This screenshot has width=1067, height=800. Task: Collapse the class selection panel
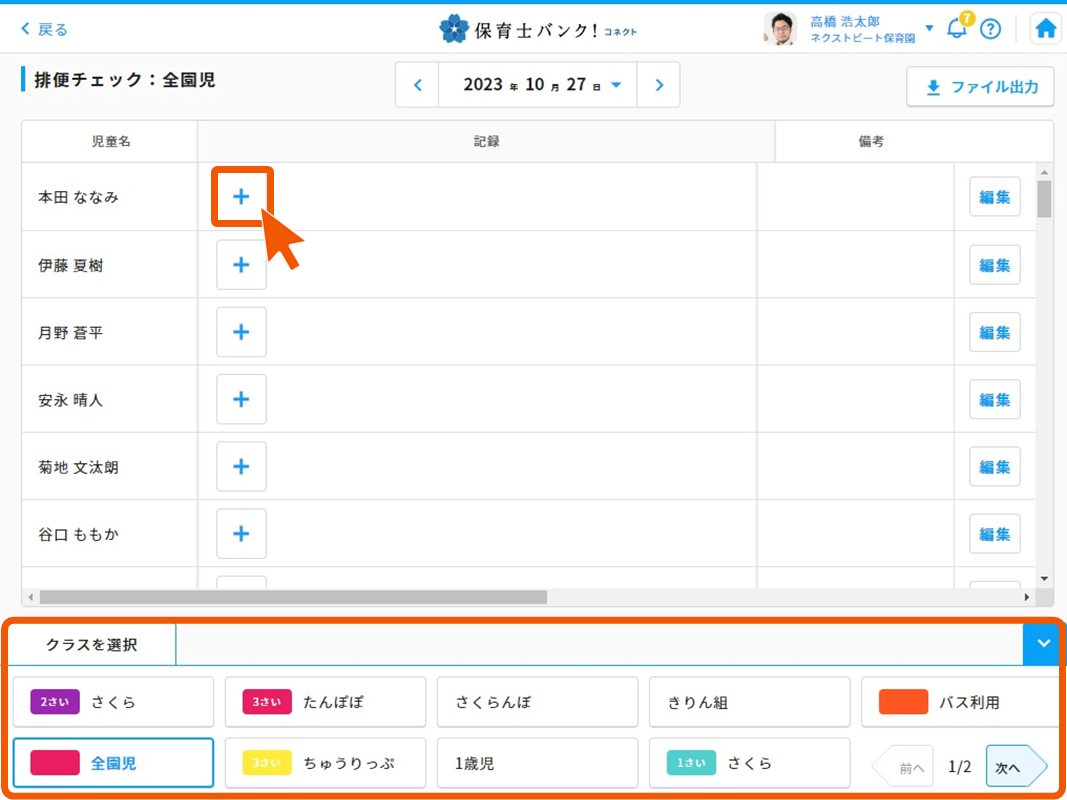tap(1044, 644)
